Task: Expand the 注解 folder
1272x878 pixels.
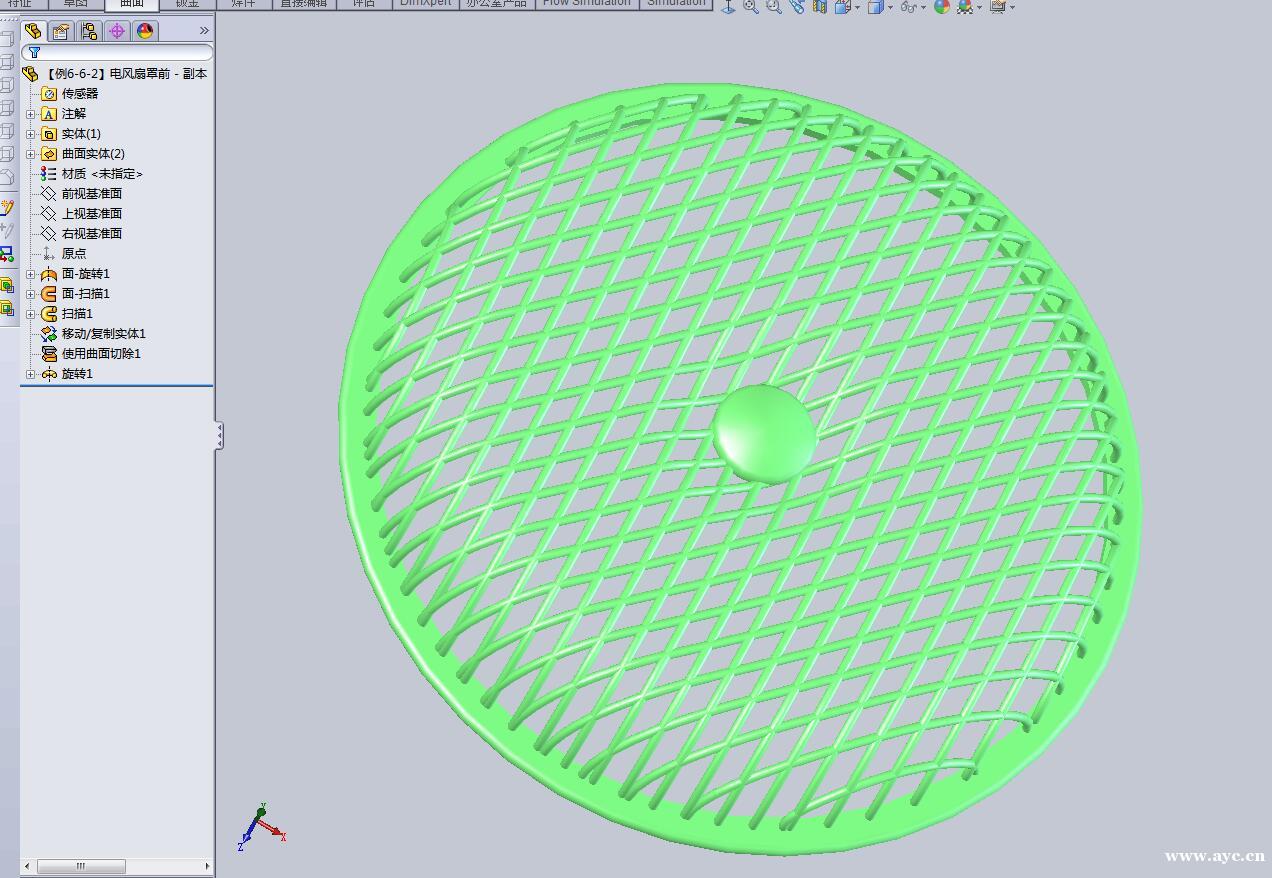Action: pos(31,113)
